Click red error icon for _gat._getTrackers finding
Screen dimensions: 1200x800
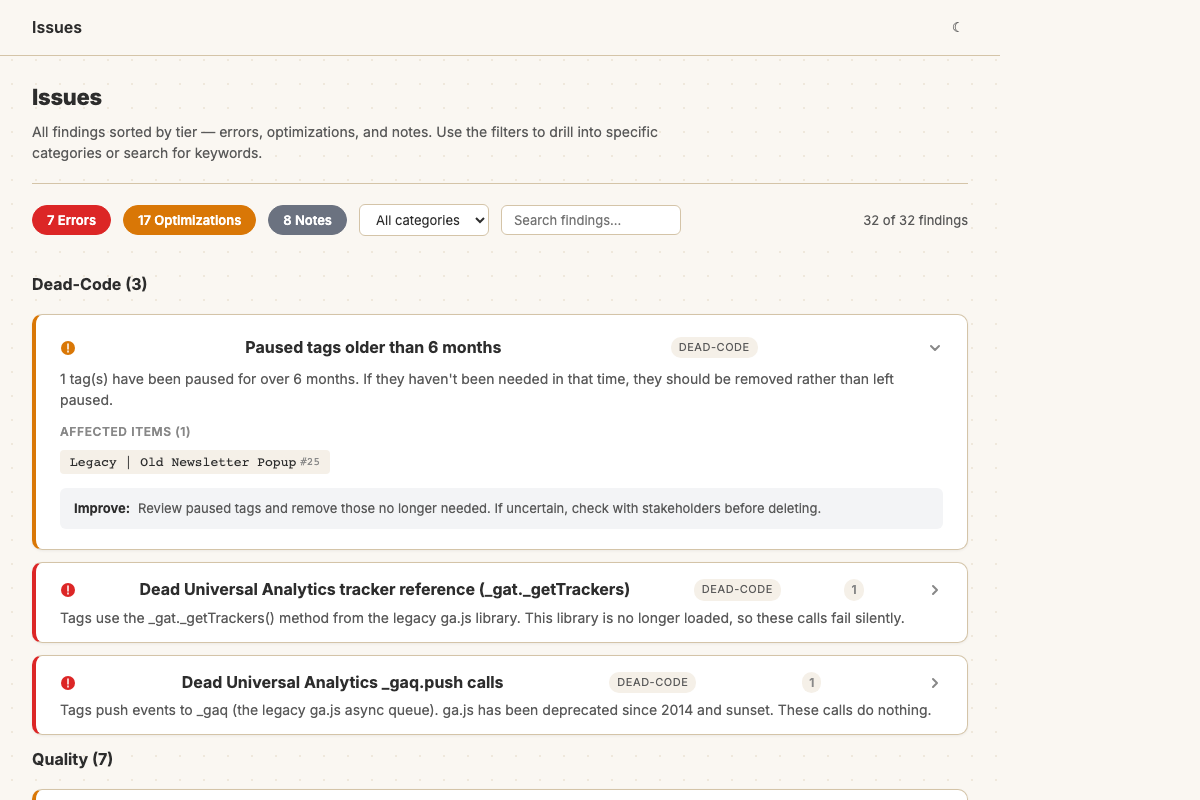pos(68,590)
